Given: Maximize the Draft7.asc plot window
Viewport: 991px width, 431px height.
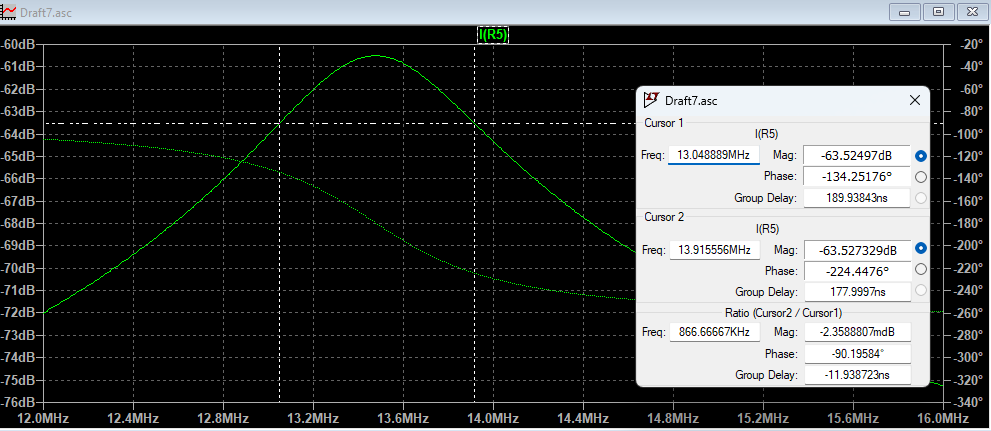Looking at the screenshot, I should tap(939, 11).
